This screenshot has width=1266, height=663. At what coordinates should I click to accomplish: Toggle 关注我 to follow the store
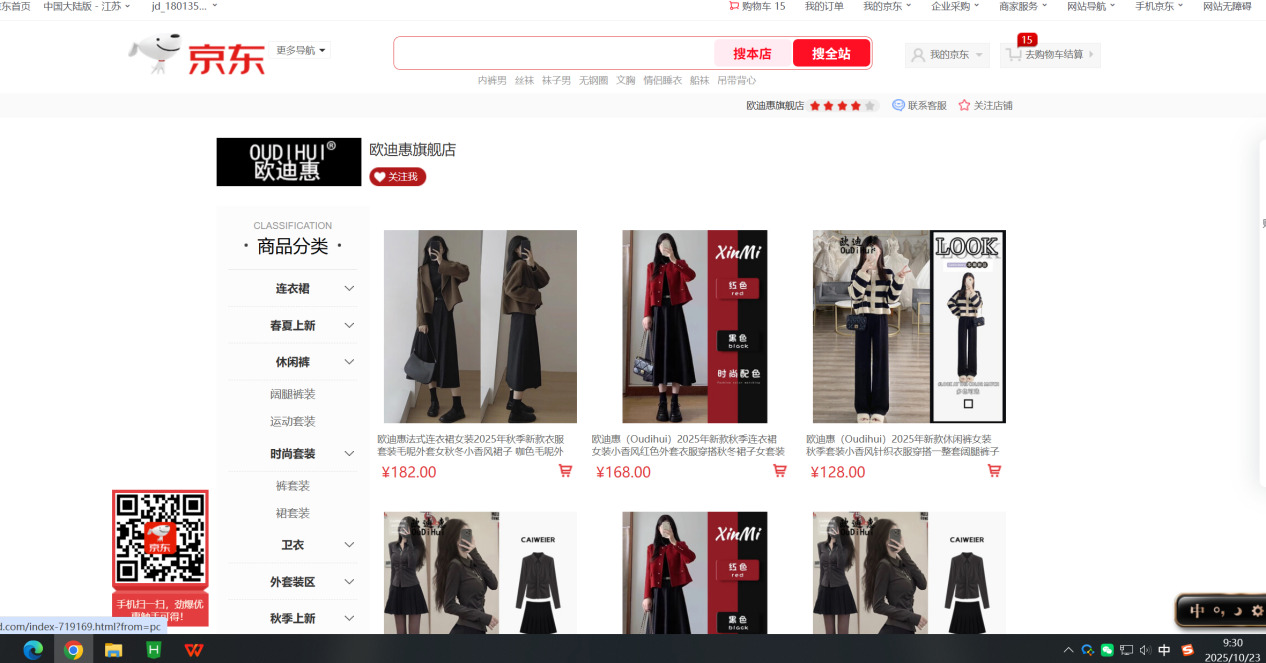397,177
